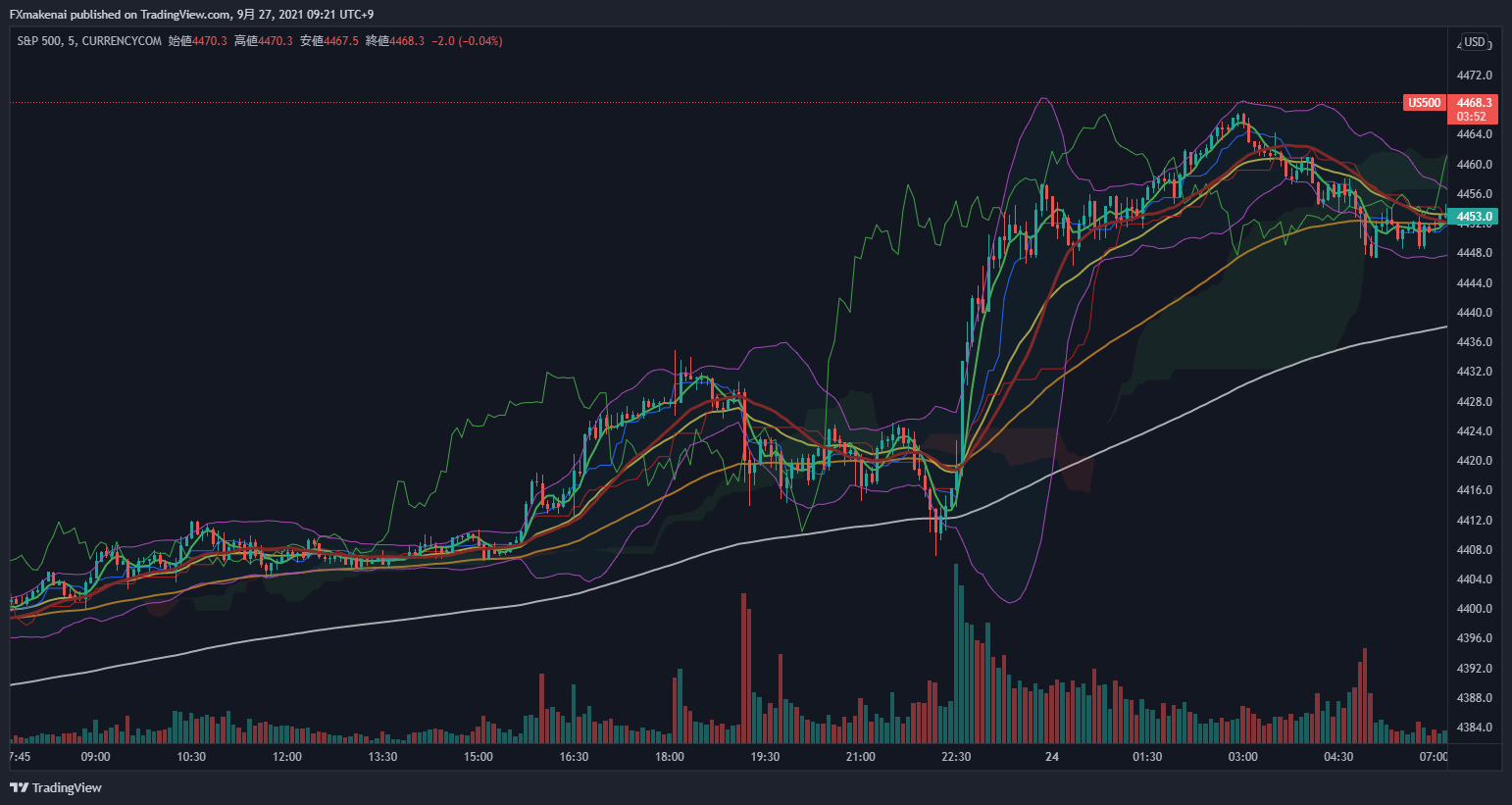This screenshot has width=1512, height=805.
Task: Click the 4472.0 price axis label
Action: [1475, 75]
